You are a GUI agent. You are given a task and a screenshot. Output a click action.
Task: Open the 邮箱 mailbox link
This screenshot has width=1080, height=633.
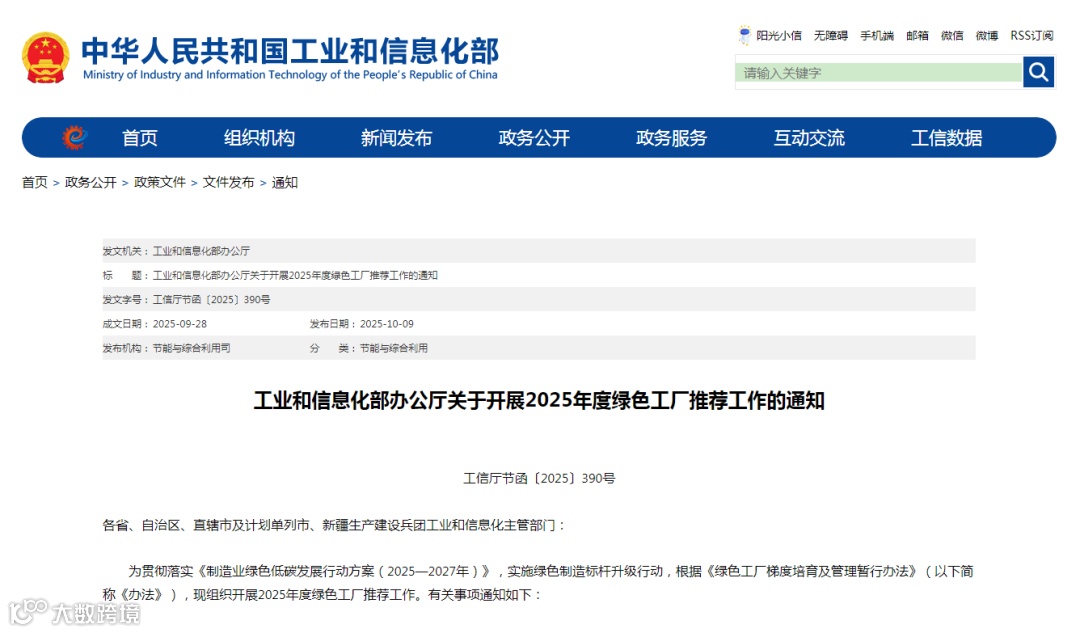(x=916, y=35)
